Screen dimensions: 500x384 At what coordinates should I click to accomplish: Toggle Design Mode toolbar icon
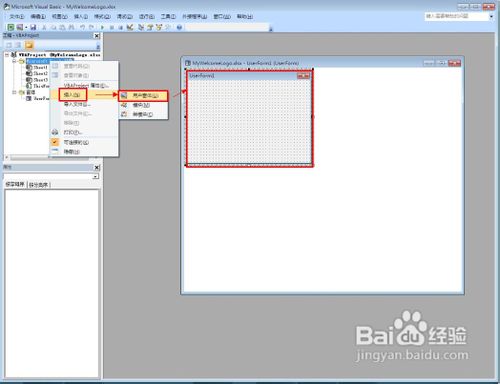[130, 27]
